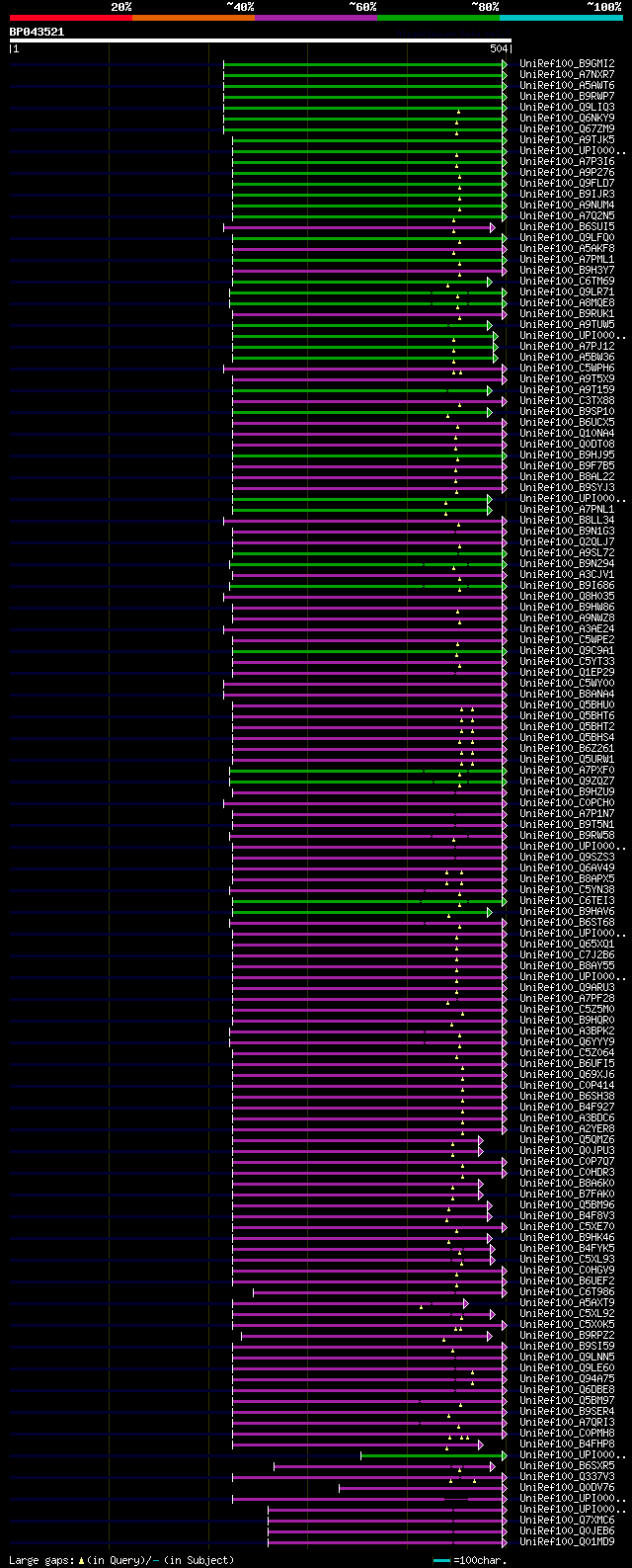Select the UniRef100_B9SP10 label
This screenshot has height=1568, width=632.
[x=567, y=411]
